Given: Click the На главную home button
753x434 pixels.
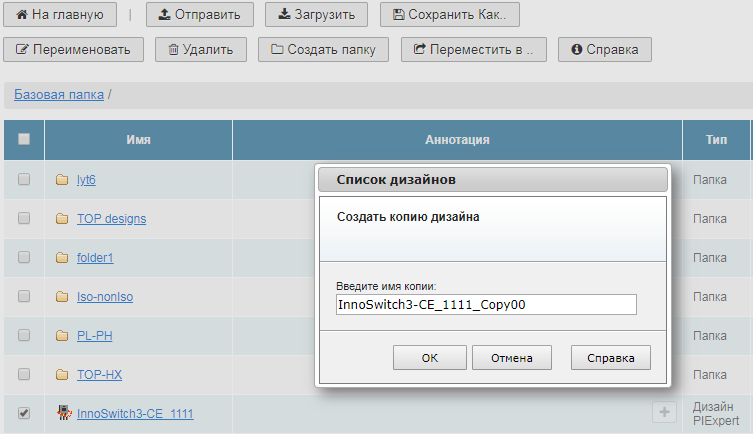Looking at the screenshot, I should coord(60,15).
